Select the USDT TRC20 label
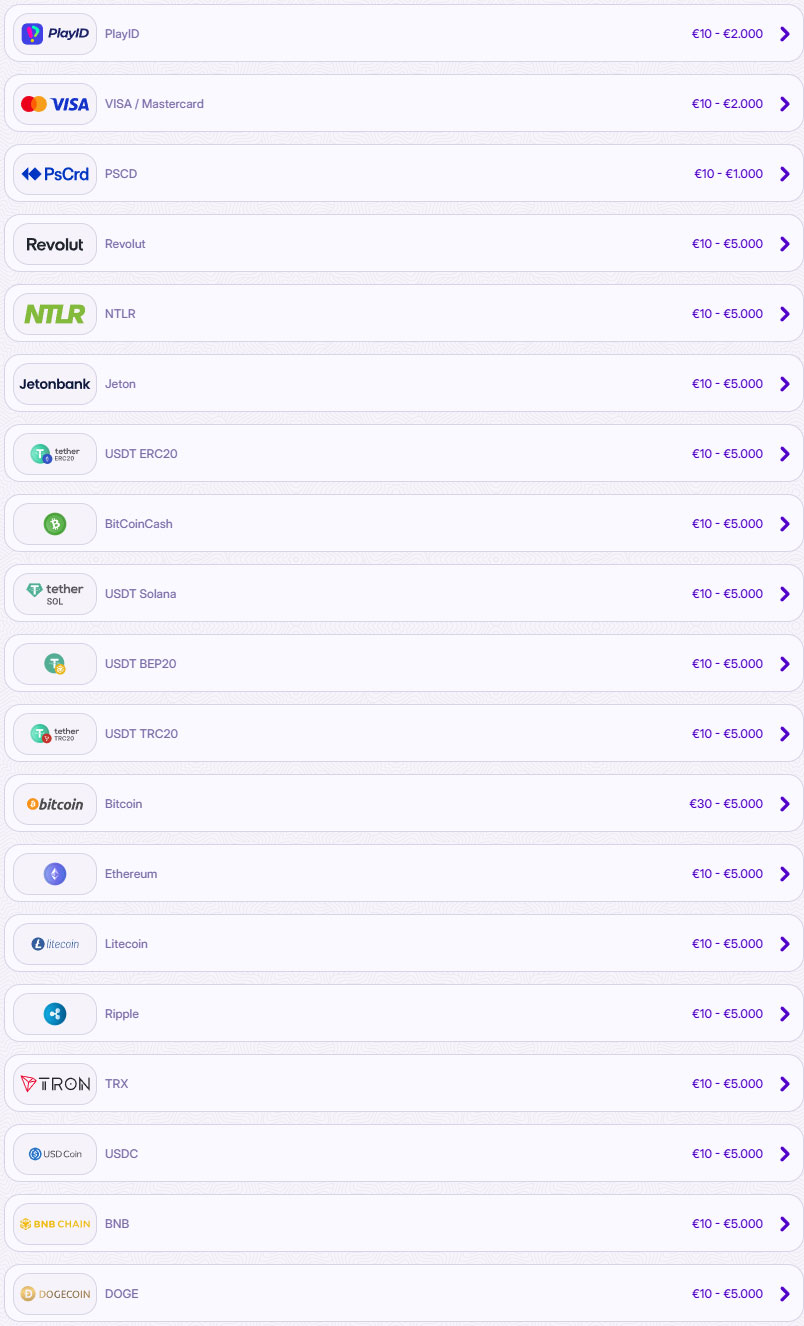804x1326 pixels. [141, 734]
